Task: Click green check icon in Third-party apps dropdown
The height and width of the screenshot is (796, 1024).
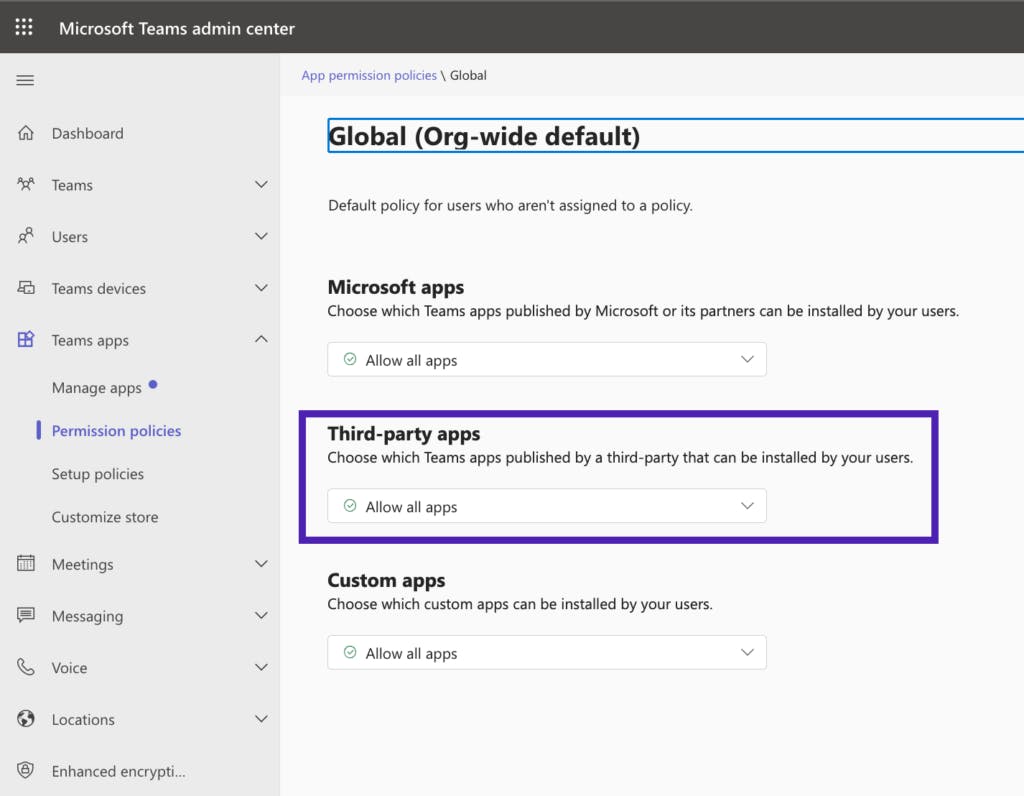Action: (350, 506)
